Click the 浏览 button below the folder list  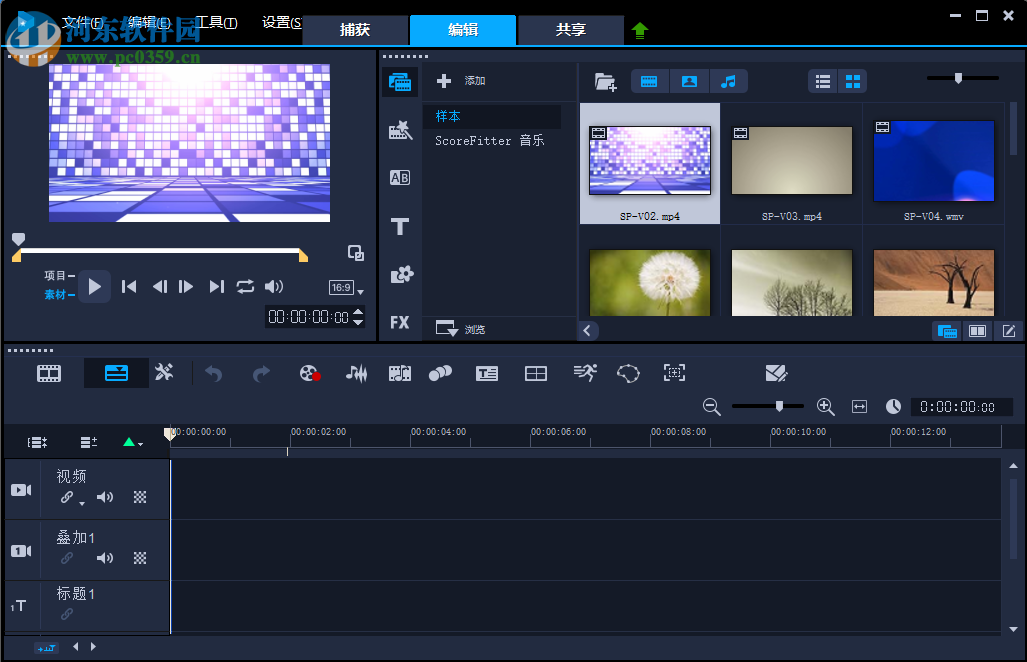tap(462, 329)
